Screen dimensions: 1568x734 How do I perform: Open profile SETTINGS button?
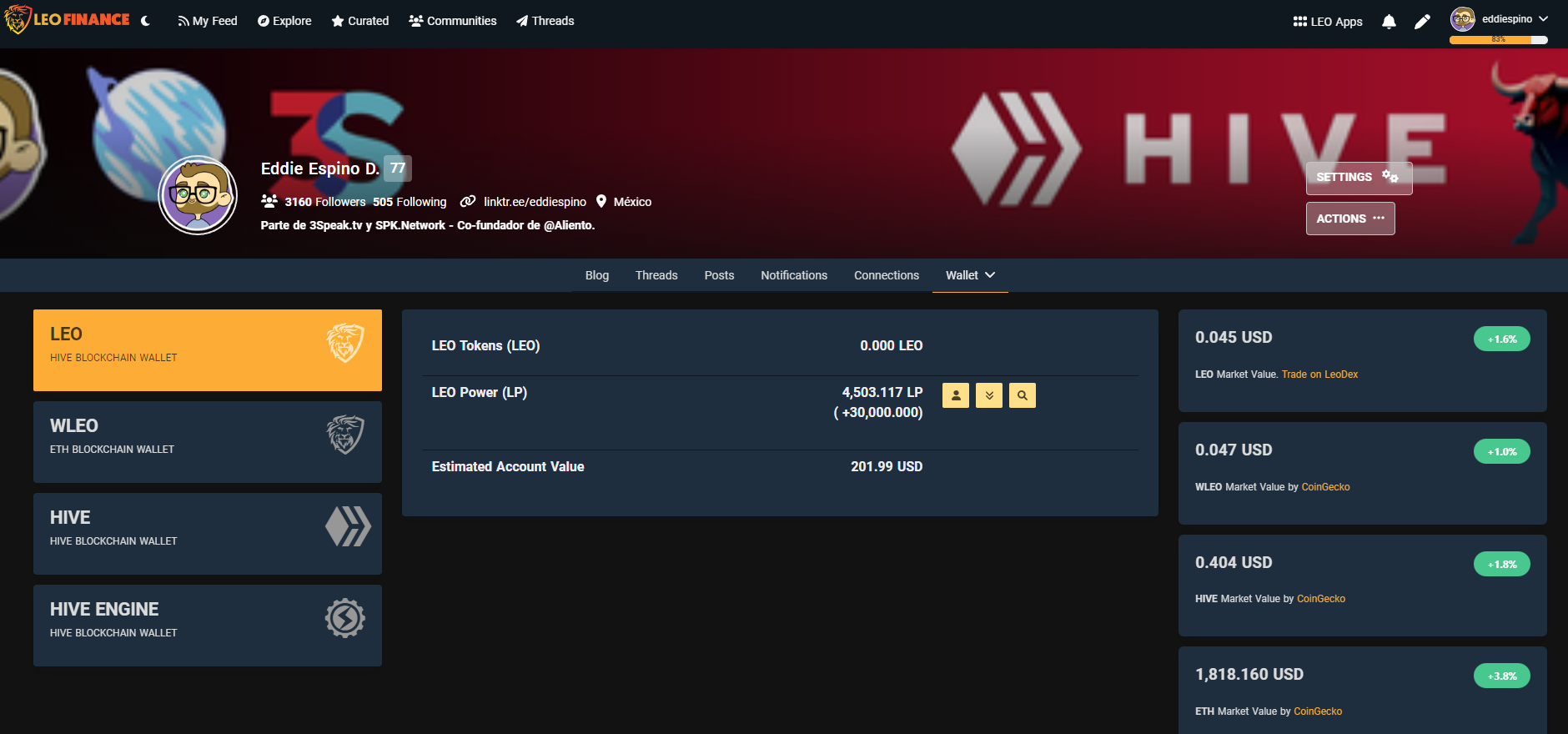tap(1359, 178)
